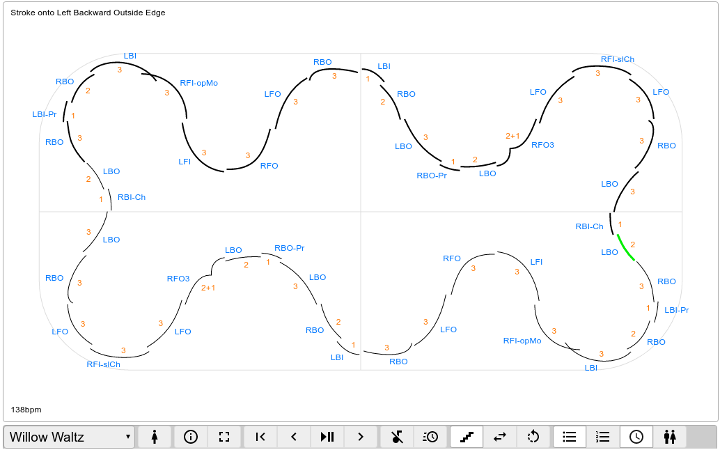Click the play/pause button
This screenshot has width=720, height=450.
point(327,437)
